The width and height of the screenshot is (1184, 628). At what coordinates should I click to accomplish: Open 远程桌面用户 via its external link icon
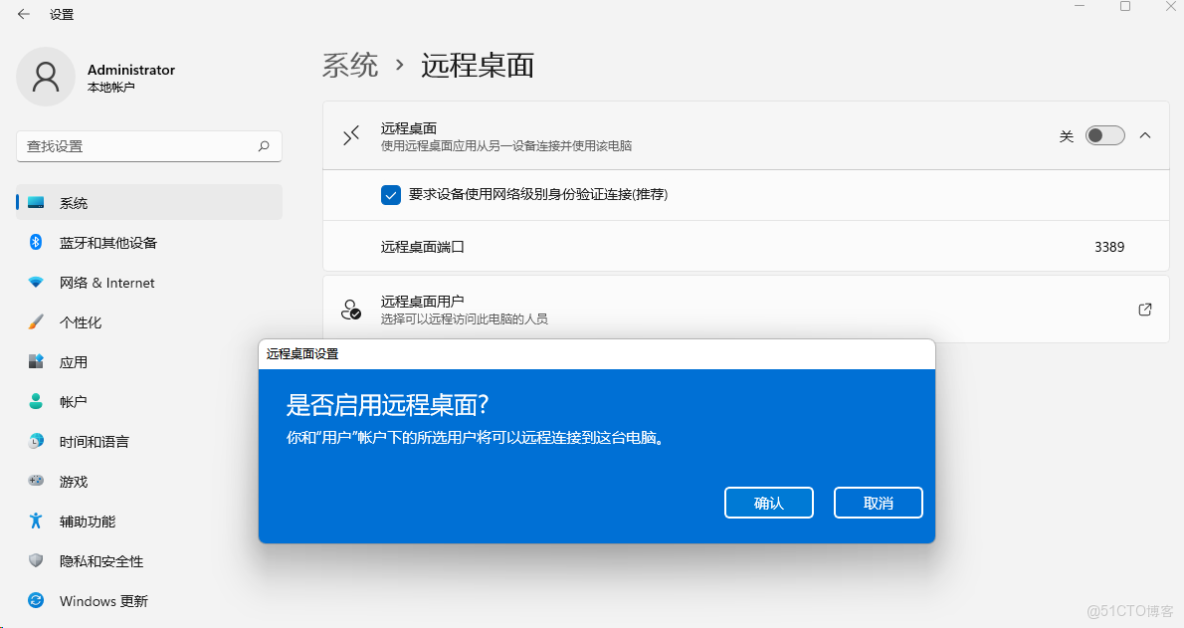pos(1144,309)
